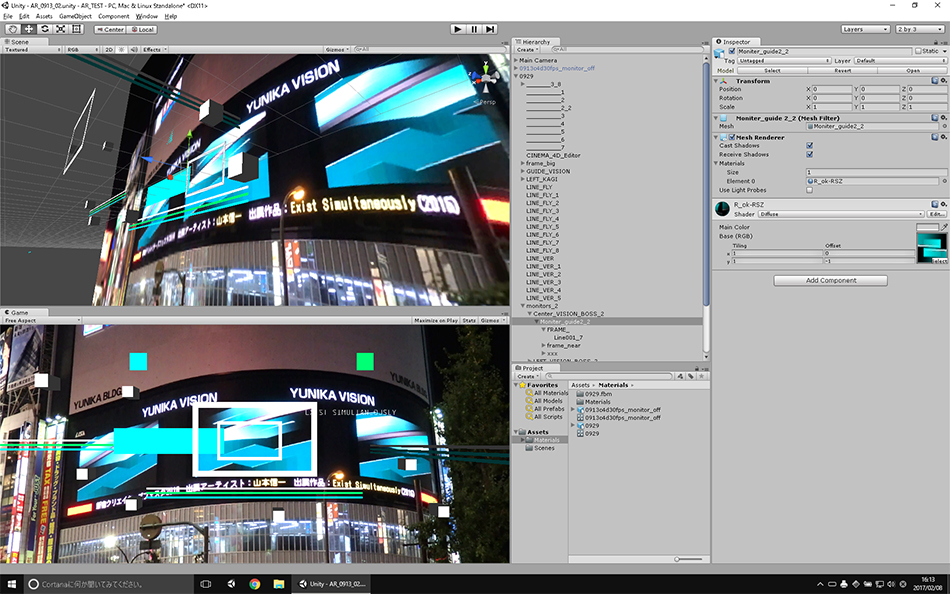Toggle Use Light Probes checkbox
The height and width of the screenshot is (594, 950).
pyautogui.click(x=809, y=190)
